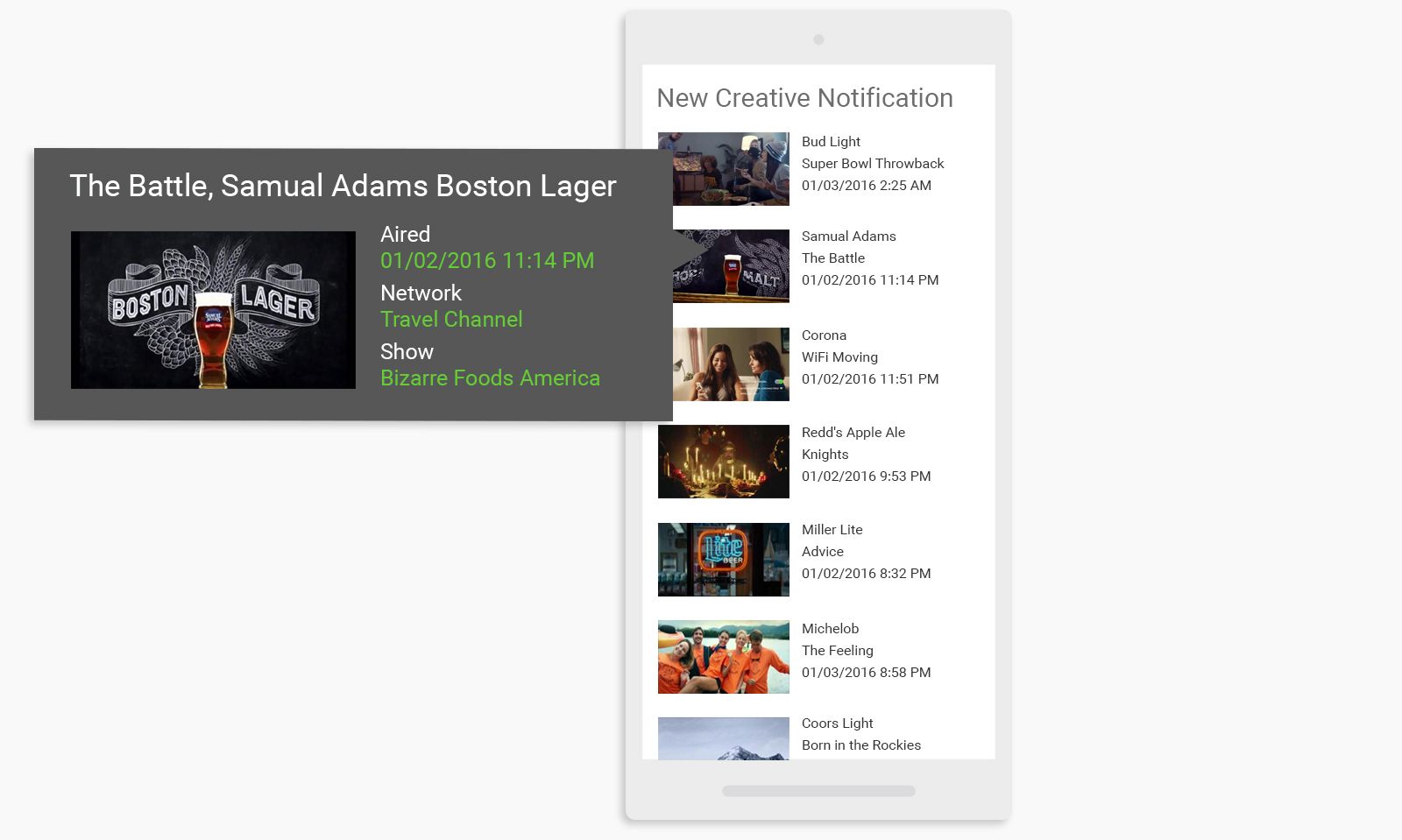Click the '01/03/2016 2:25 AM' timestamp
Screen dimensions: 1402x840
click(x=867, y=185)
